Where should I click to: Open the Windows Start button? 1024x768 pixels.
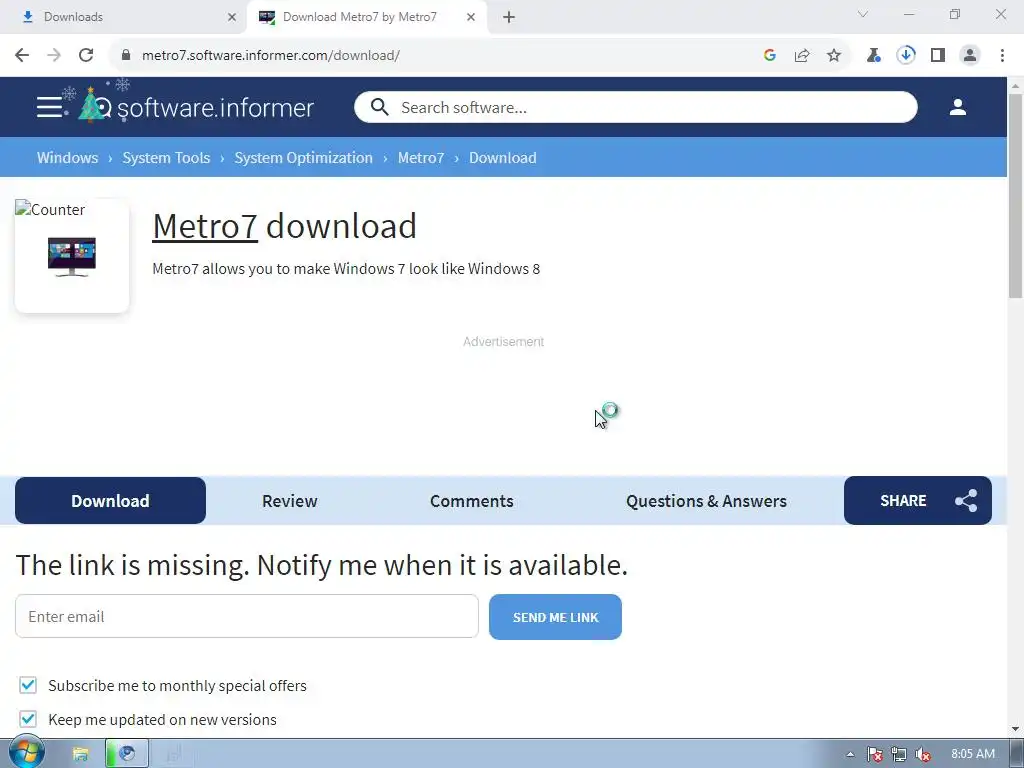click(x=26, y=754)
